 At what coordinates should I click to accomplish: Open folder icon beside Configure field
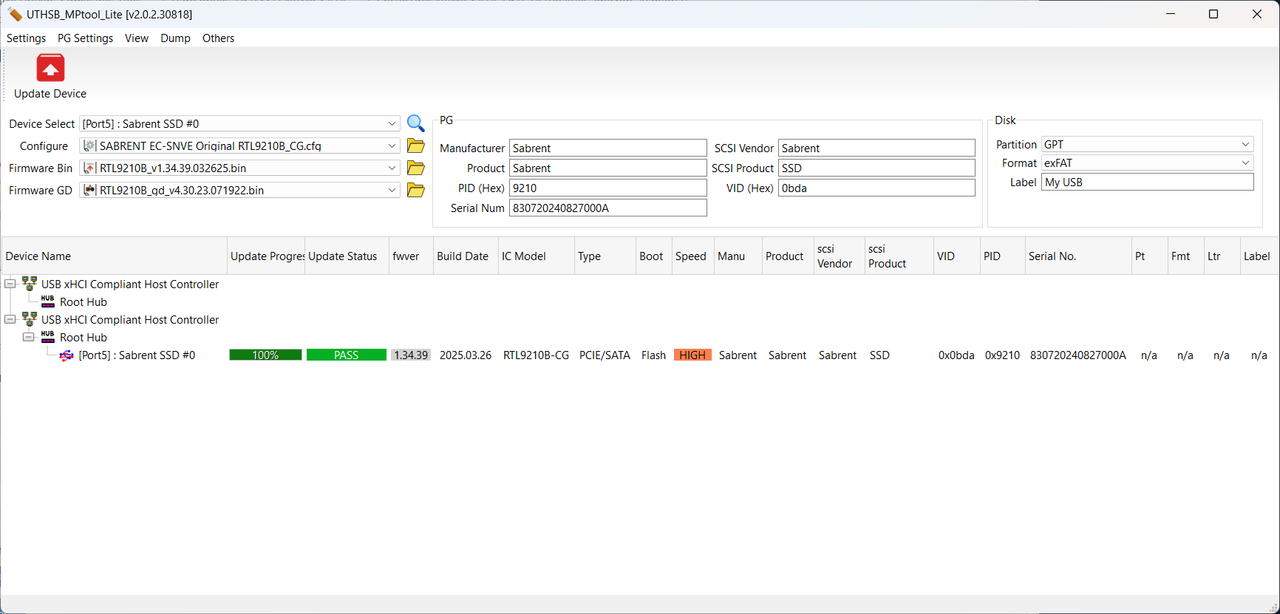coord(416,146)
